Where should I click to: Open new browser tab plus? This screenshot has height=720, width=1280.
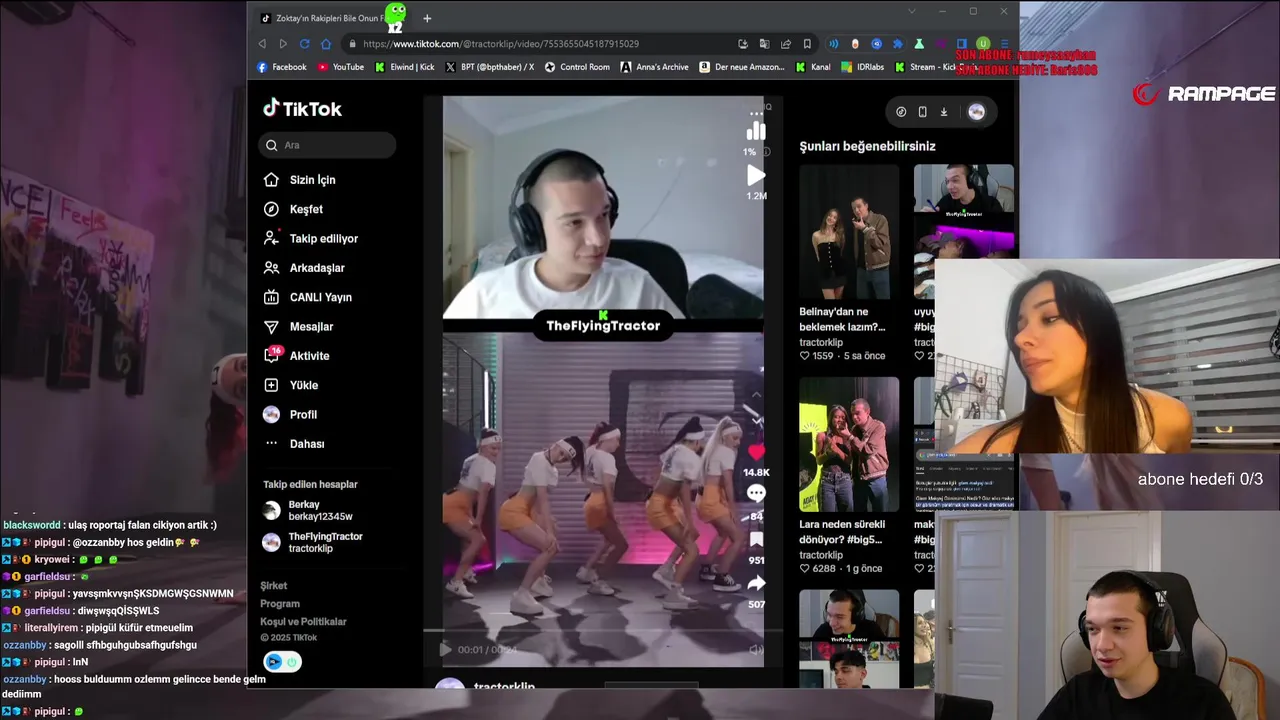point(427,18)
